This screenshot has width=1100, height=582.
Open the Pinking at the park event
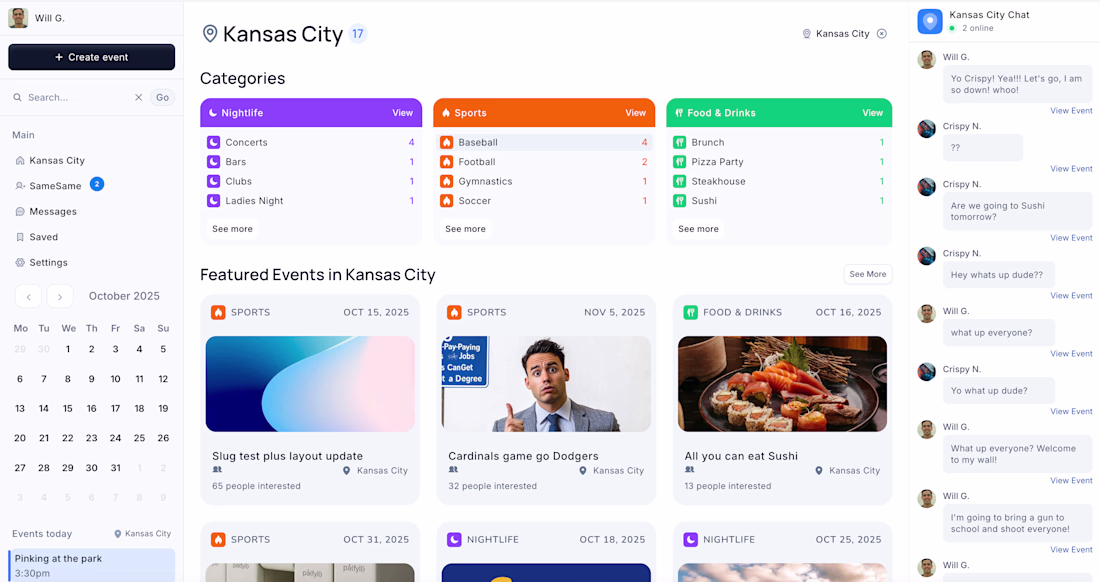[92, 565]
